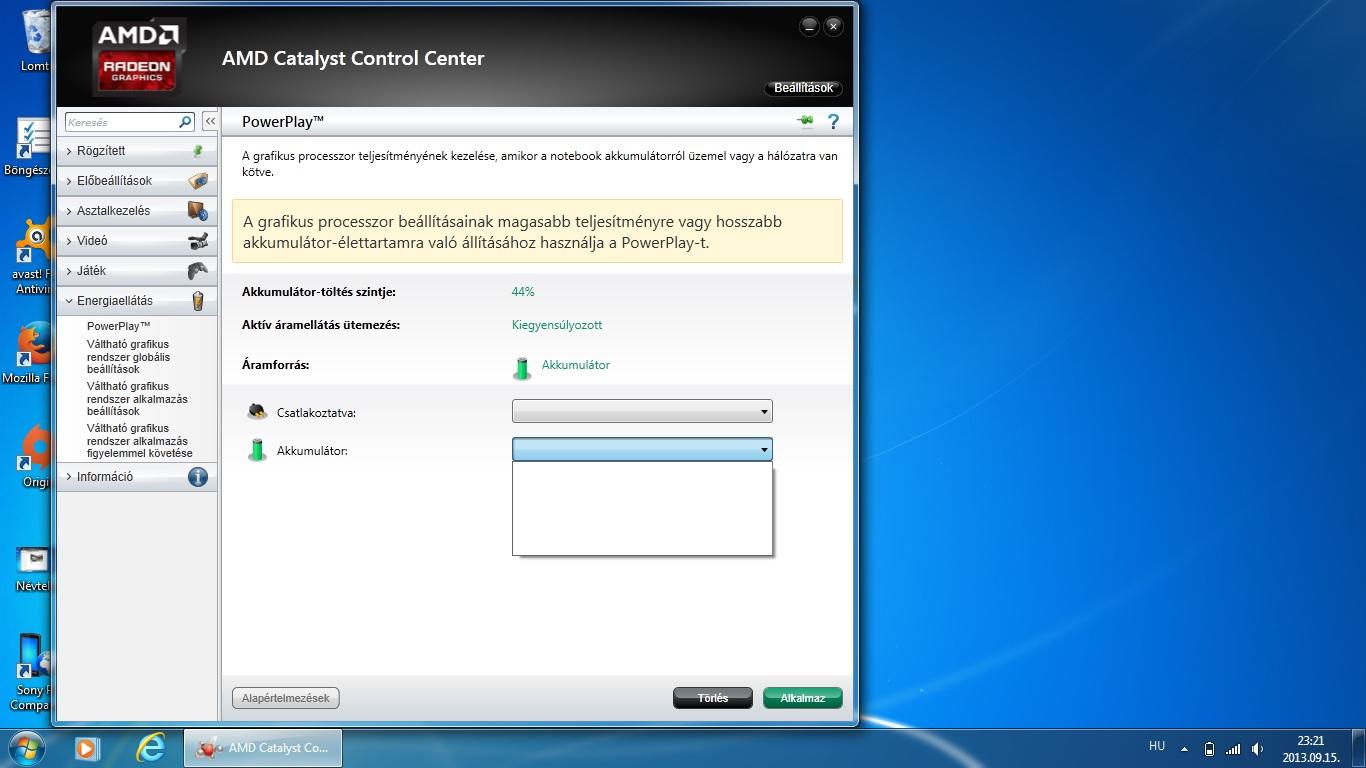This screenshot has height=768, width=1366.
Task: Close the Catalyst Control Center window
Action: point(833,27)
